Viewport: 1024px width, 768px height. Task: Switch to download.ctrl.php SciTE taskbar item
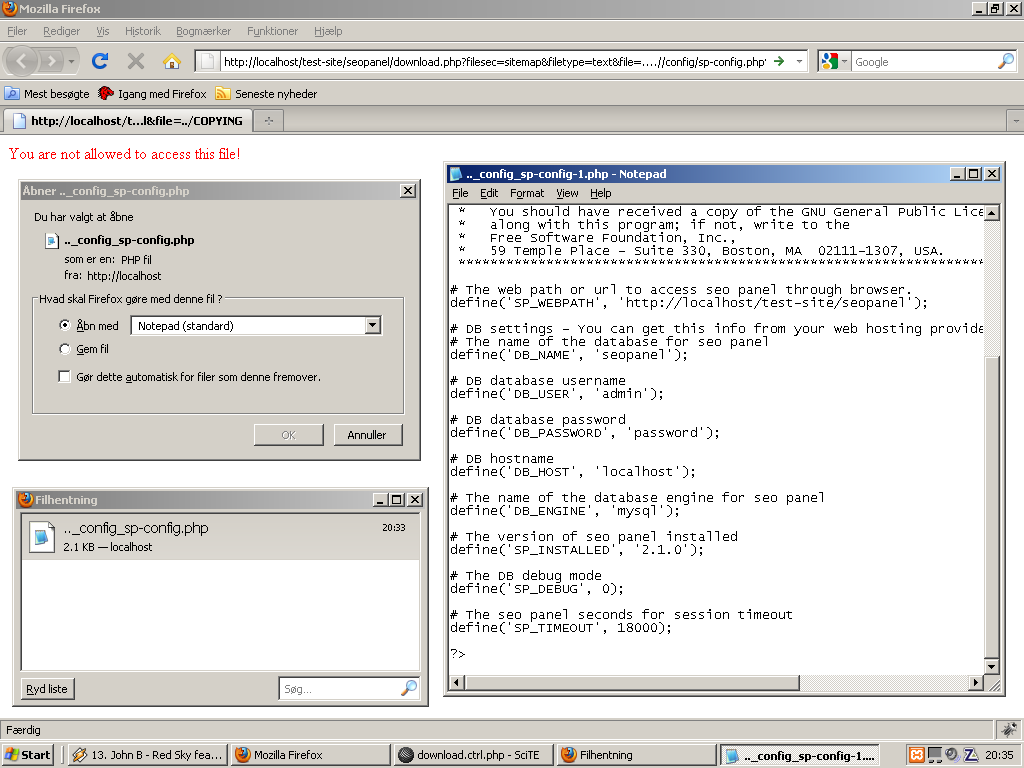[473, 755]
